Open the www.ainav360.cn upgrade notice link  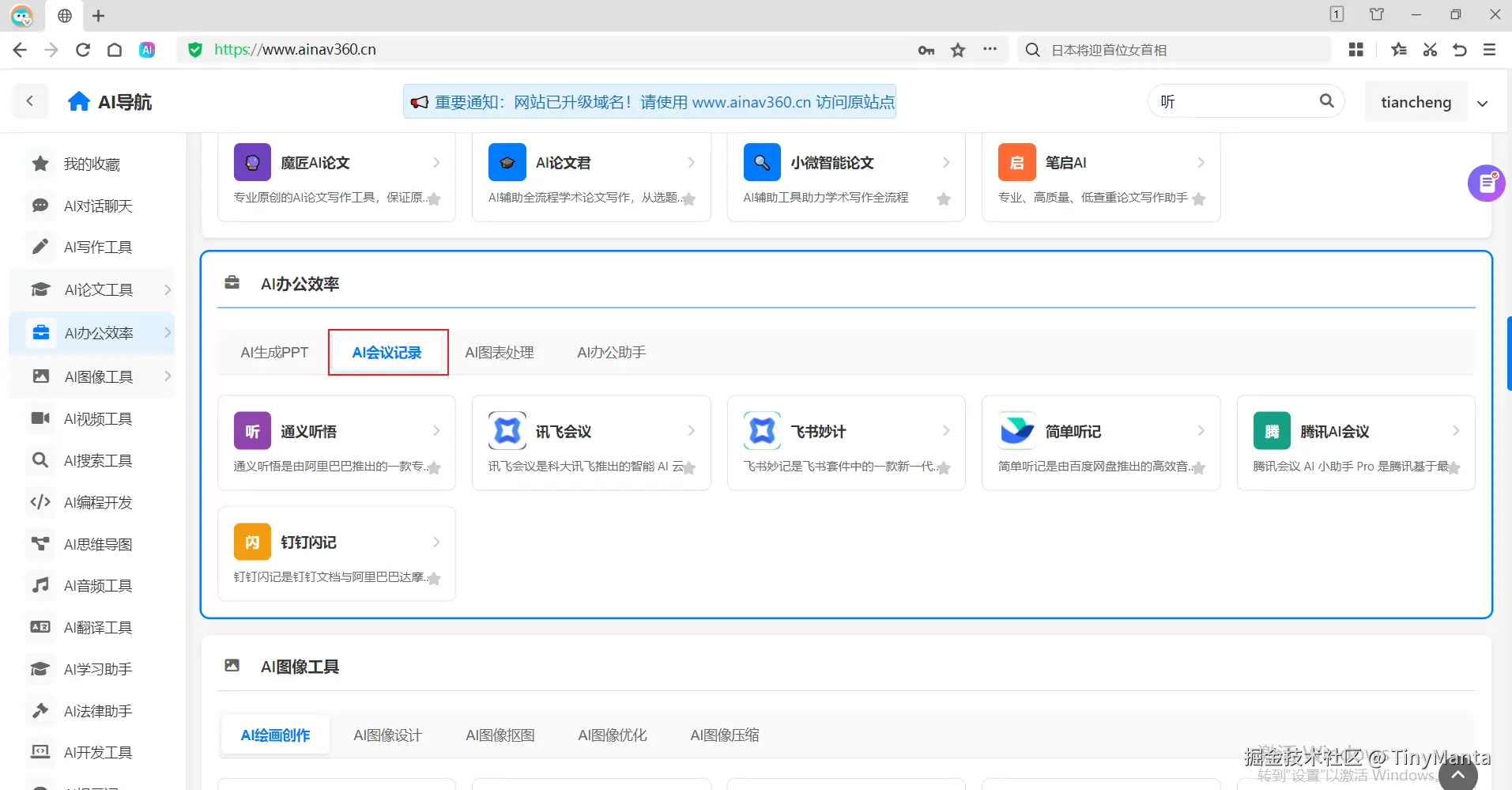tap(751, 101)
